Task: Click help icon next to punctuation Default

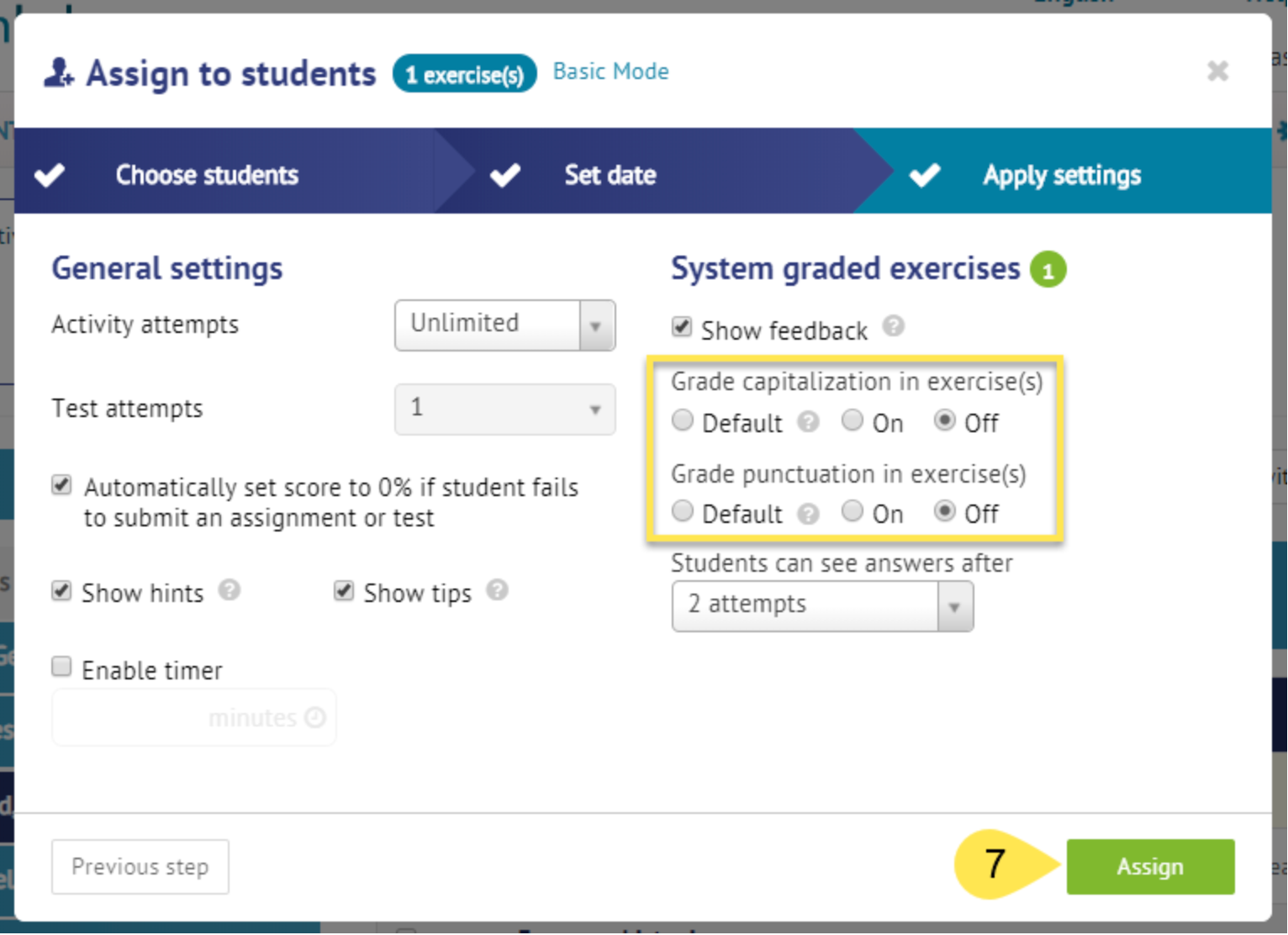Action: 809,514
